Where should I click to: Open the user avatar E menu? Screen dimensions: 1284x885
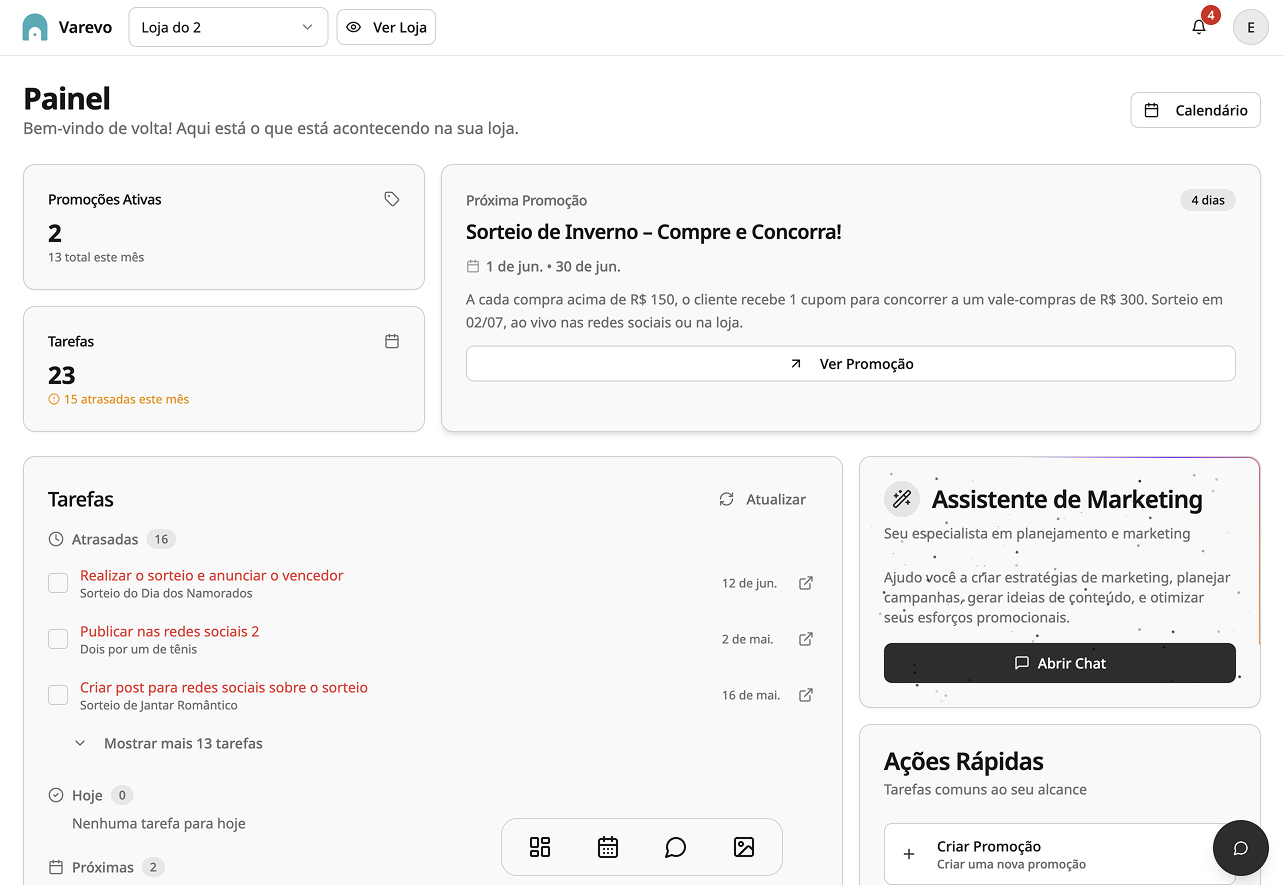coord(1250,27)
